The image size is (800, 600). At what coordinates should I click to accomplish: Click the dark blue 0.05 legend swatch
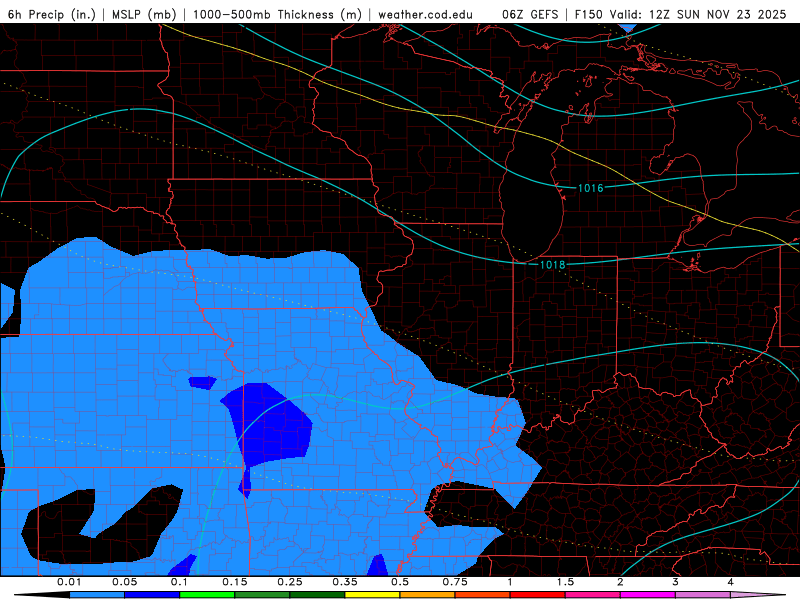click(x=152, y=595)
